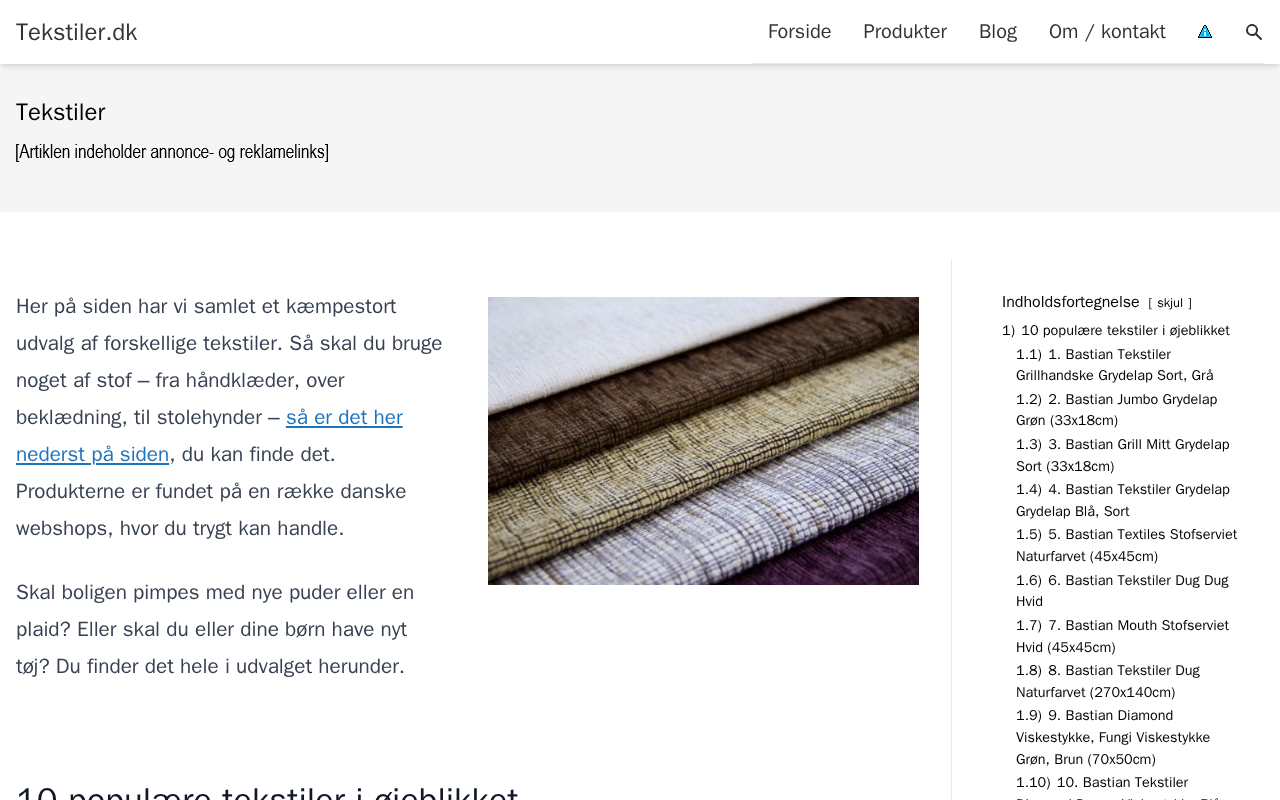Open Bastian Diamond Viskestykke entry
This screenshot has width=1280, height=800.
[1113, 737]
